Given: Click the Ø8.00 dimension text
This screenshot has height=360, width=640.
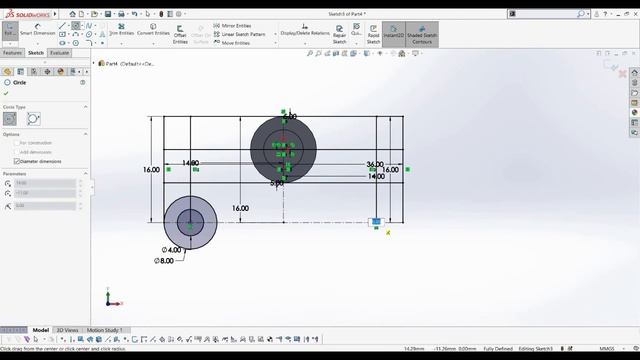Looking at the screenshot, I should pos(164,261).
